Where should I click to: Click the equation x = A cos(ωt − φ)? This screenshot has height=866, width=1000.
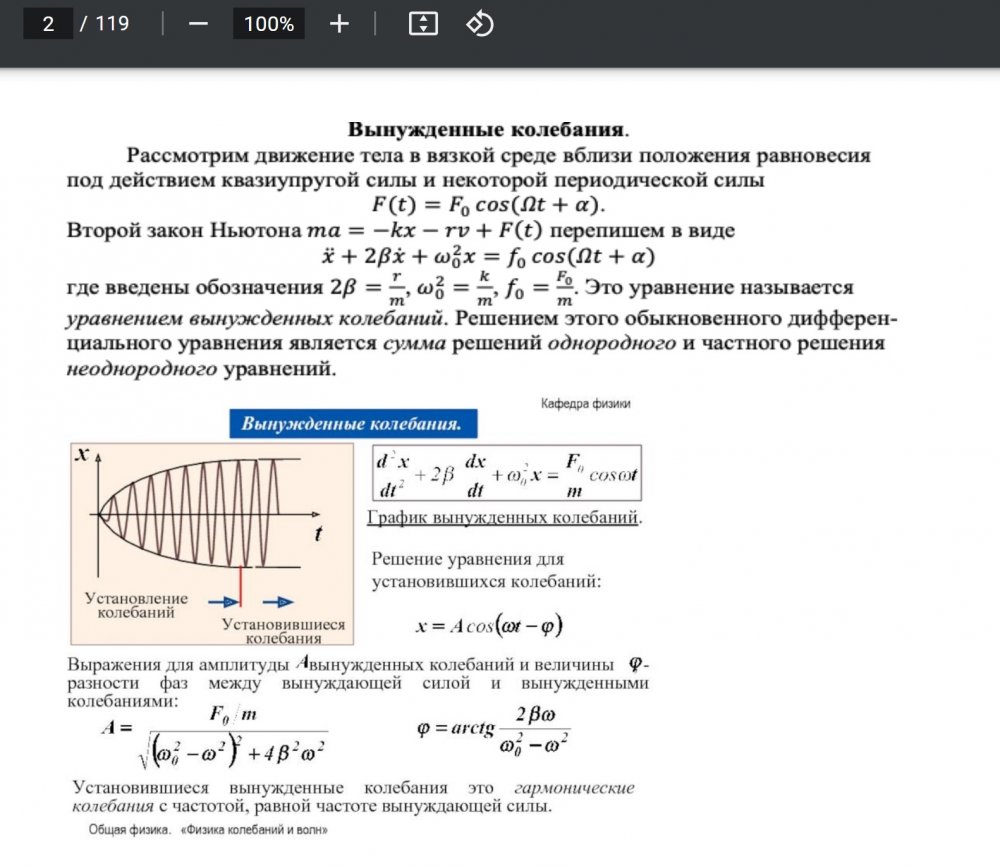click(489, 625)
